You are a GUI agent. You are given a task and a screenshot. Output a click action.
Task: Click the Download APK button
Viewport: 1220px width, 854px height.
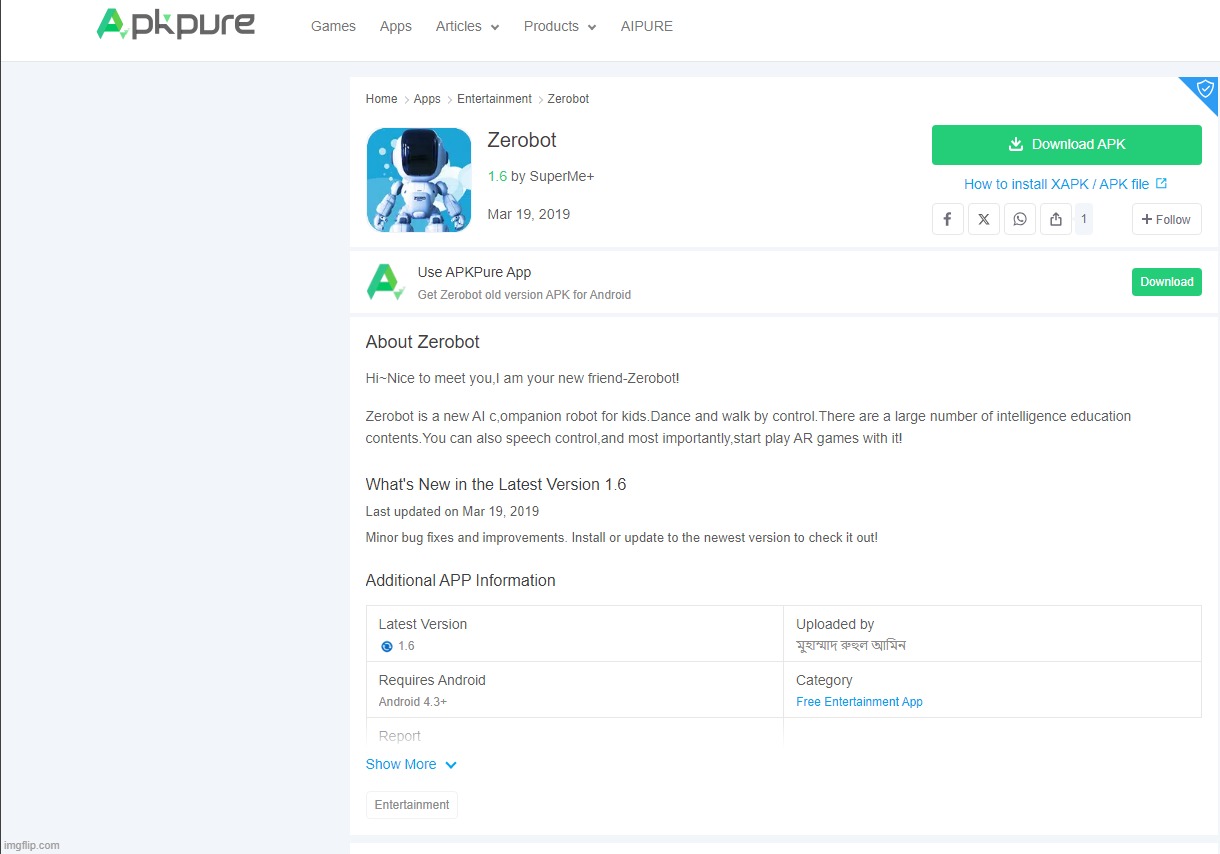[1067, 145]
